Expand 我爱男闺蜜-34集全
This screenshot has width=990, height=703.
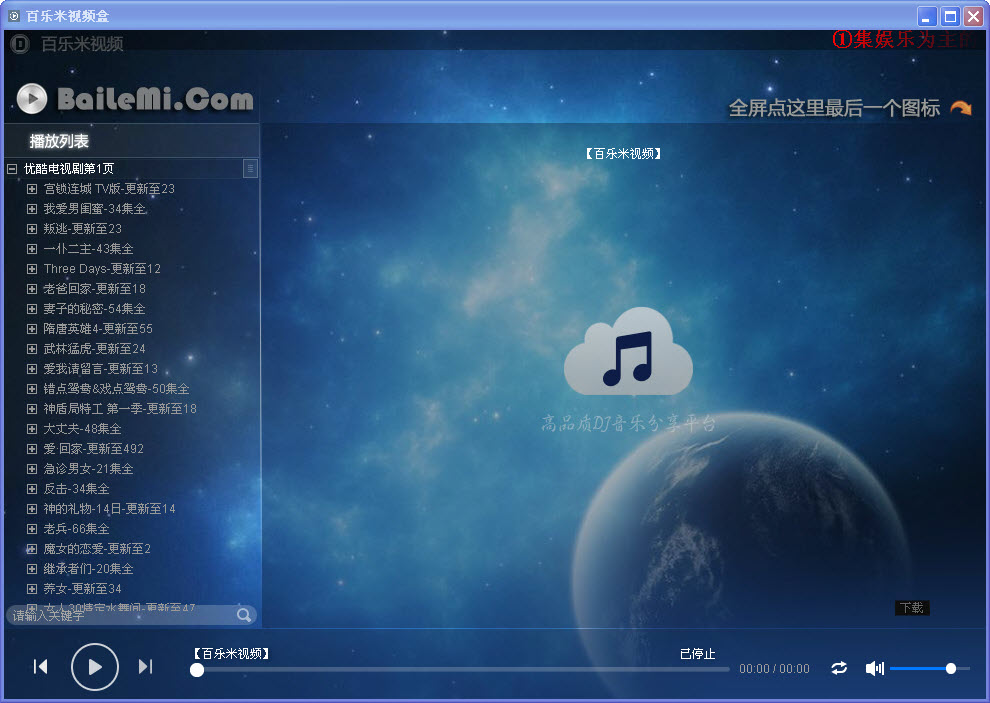32,208
